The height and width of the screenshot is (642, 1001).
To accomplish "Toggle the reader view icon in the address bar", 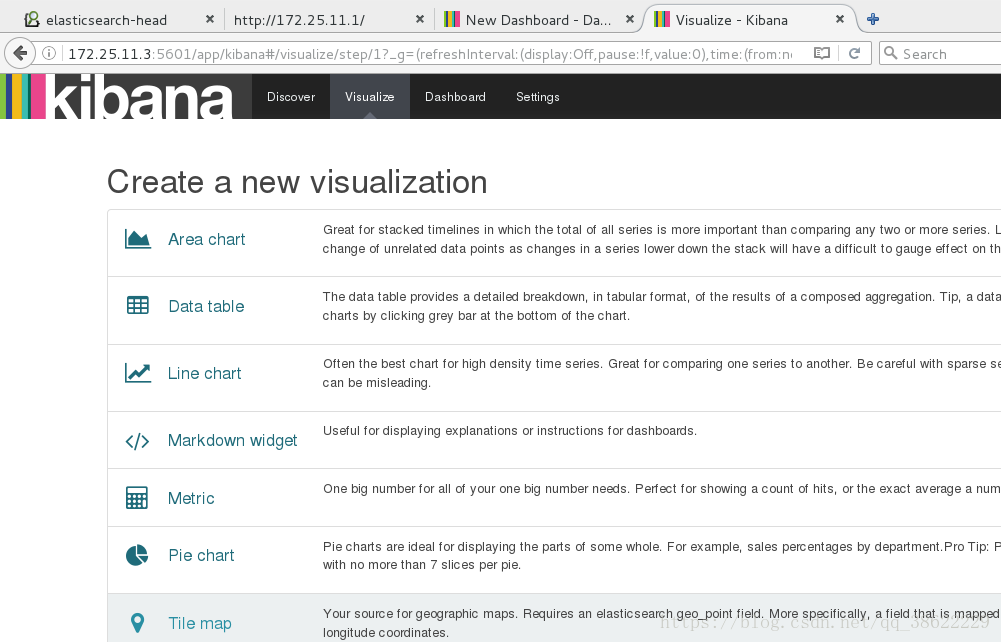I will coord(822,54).
